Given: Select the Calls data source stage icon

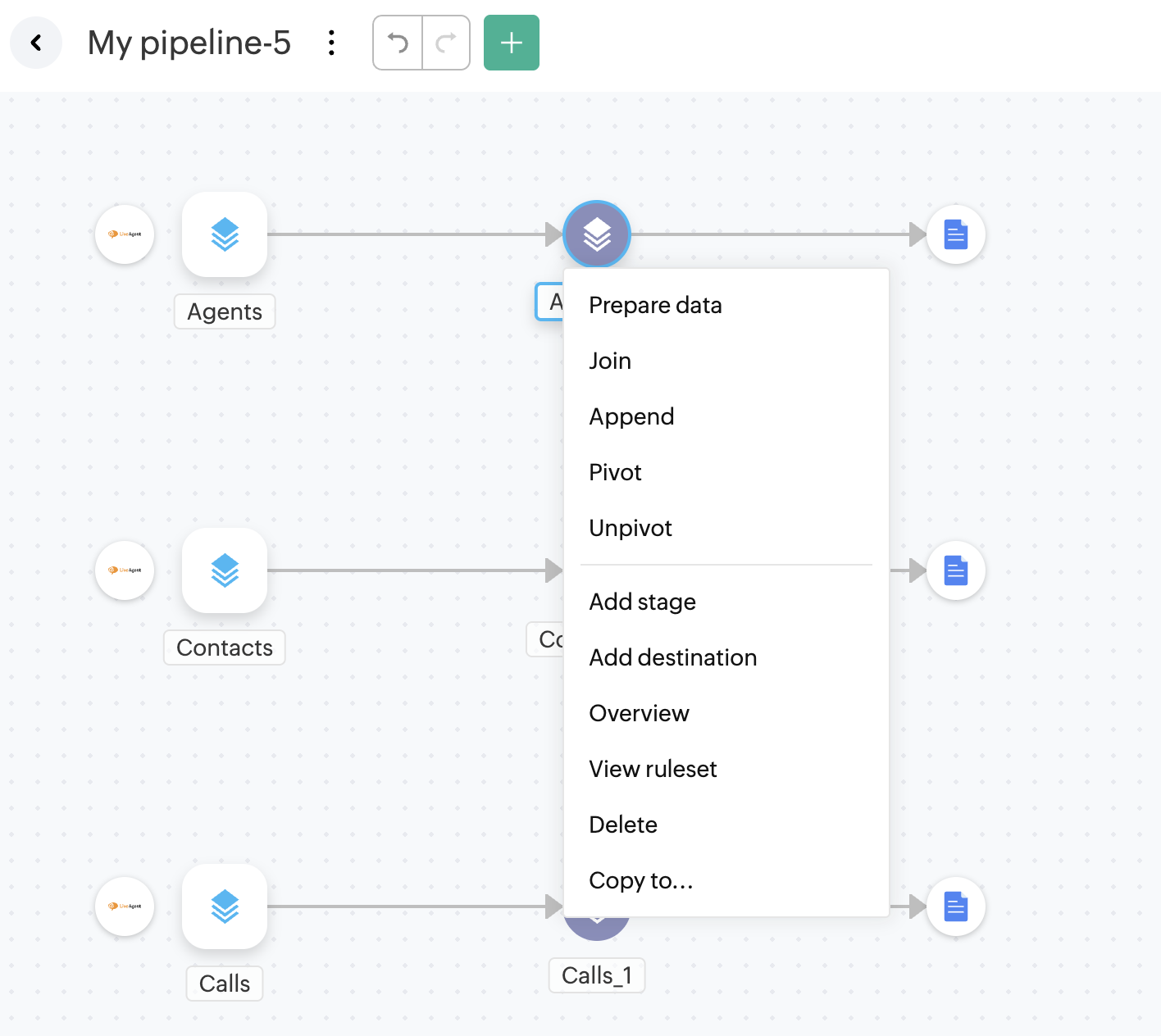Looking at the screenshot, I should [225, 906].
